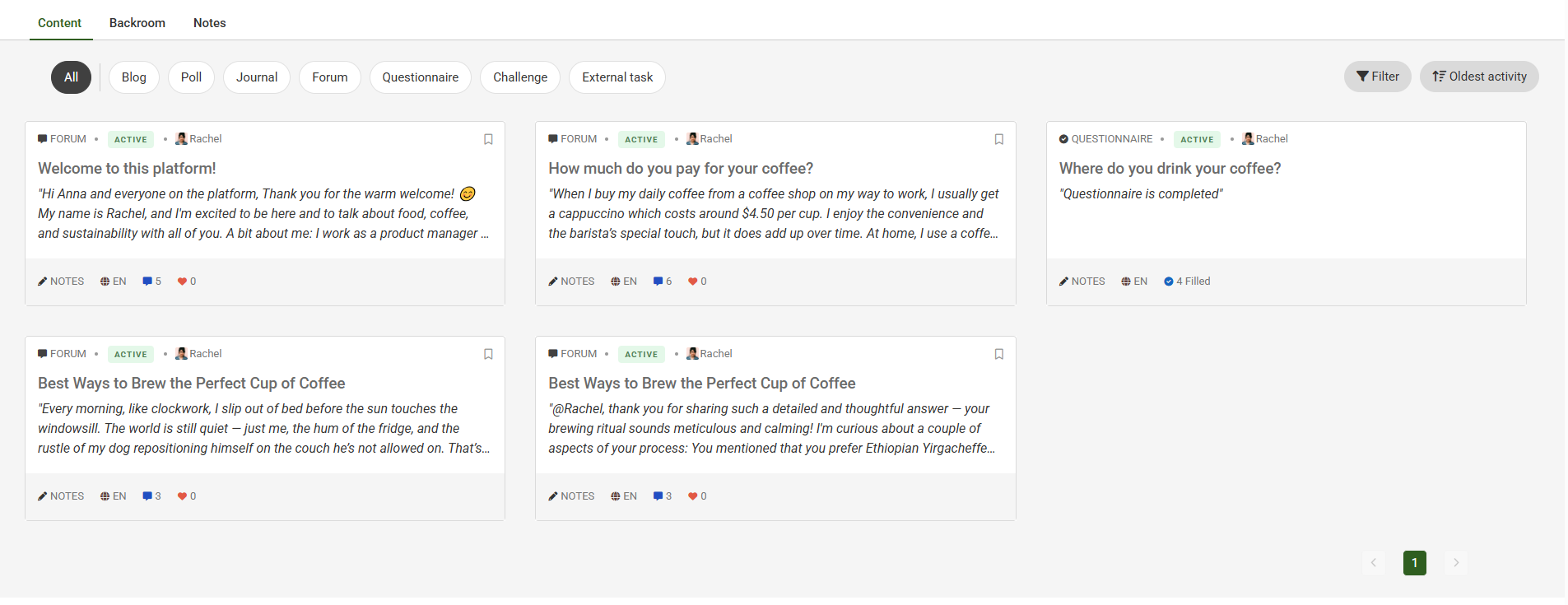Open 'Where do you drink your coffee?' title
Screen dimensions: 1568x605
pyautogui.click(x=1169, y=169)
